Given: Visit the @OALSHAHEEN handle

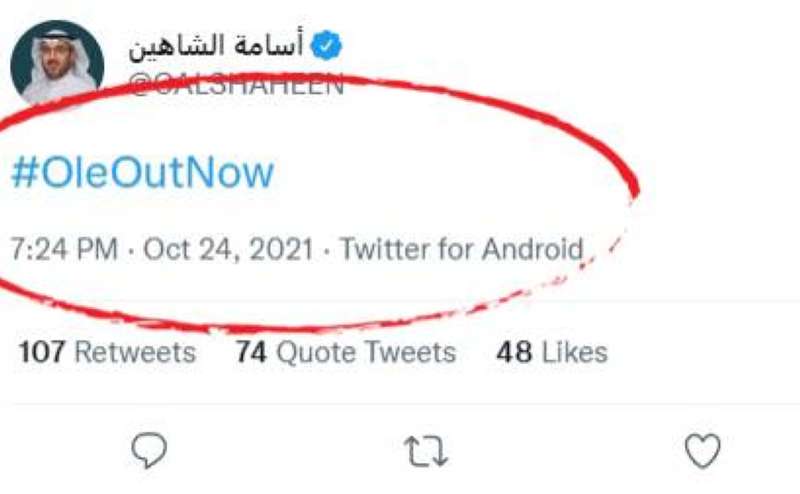Looking at the screenshot, I should pos(236,84).
